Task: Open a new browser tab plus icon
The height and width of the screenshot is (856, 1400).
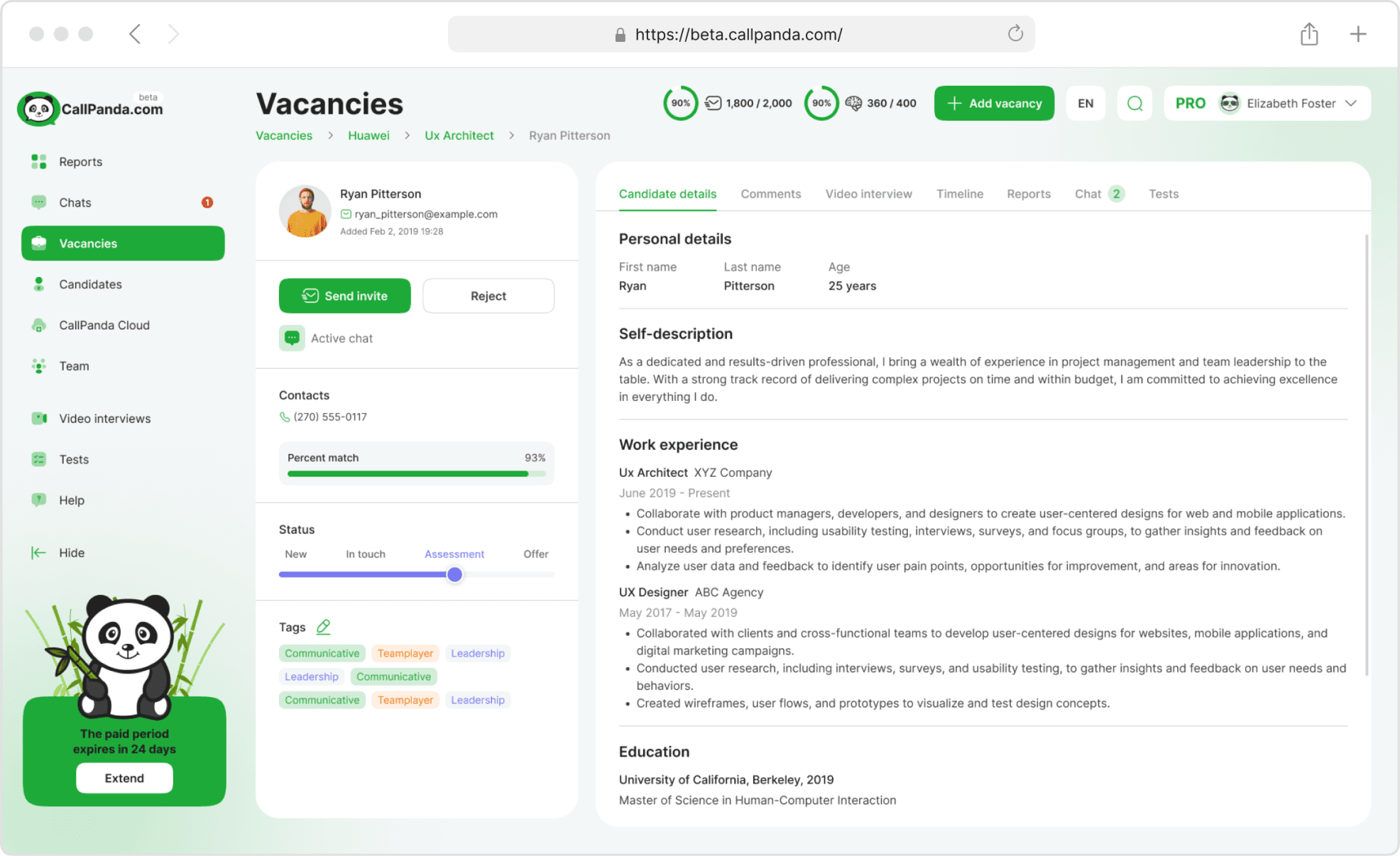Action: (x=1357, y=34)
